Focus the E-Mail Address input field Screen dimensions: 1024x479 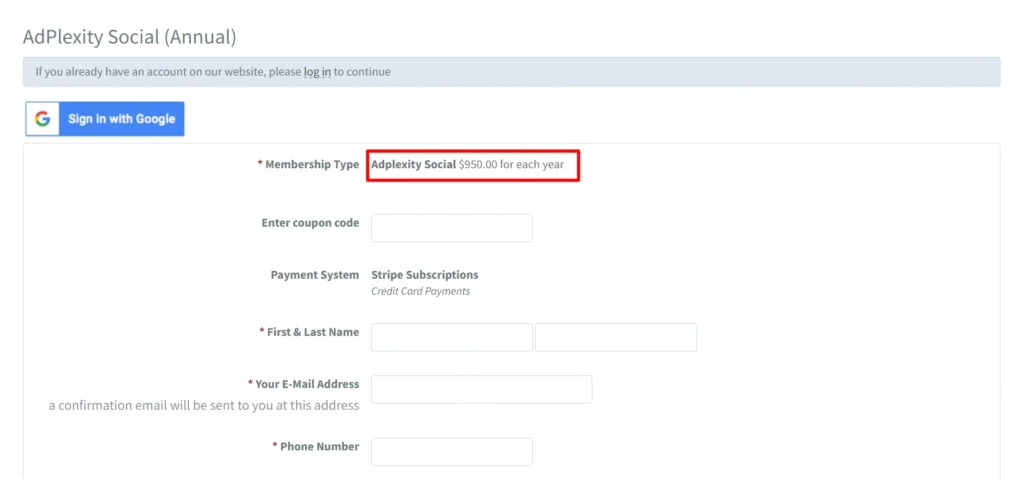pyautogui.click(x=481, y=389)
